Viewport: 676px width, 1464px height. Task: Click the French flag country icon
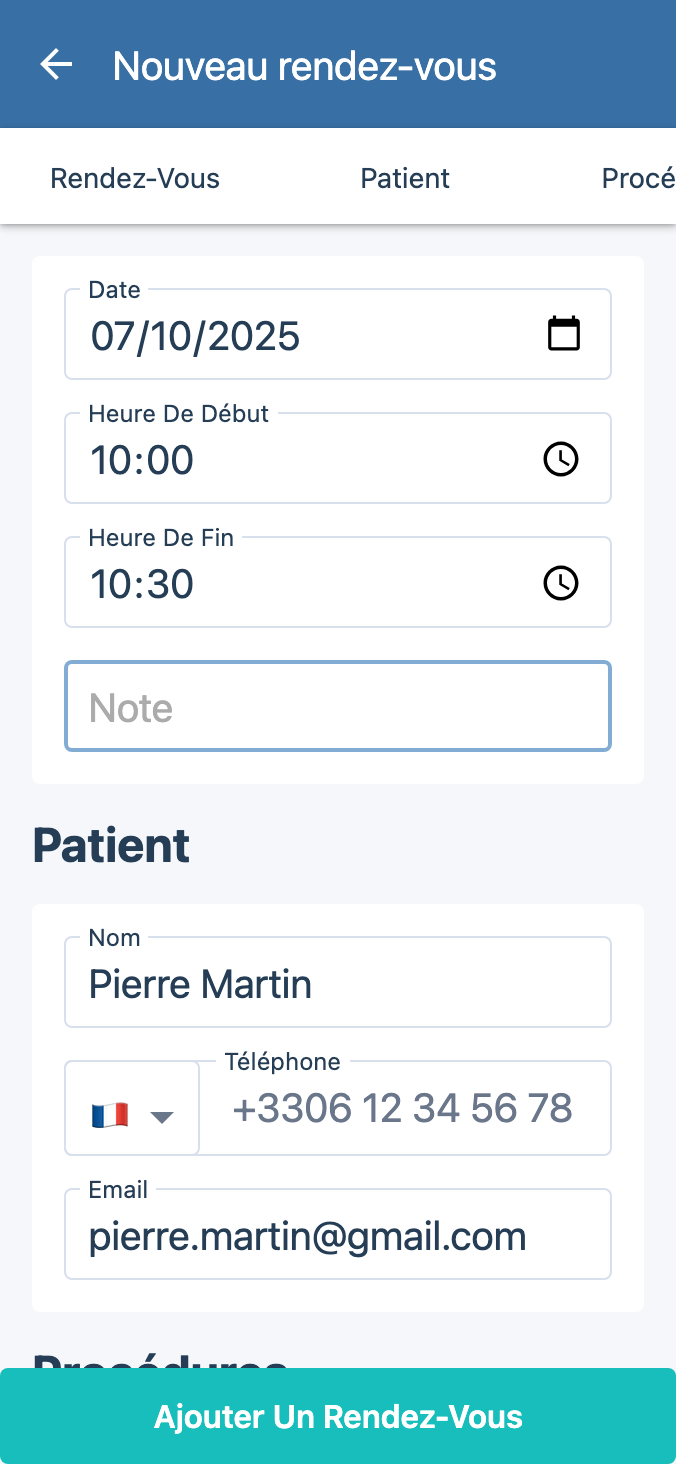click(x=109, y=1115)
